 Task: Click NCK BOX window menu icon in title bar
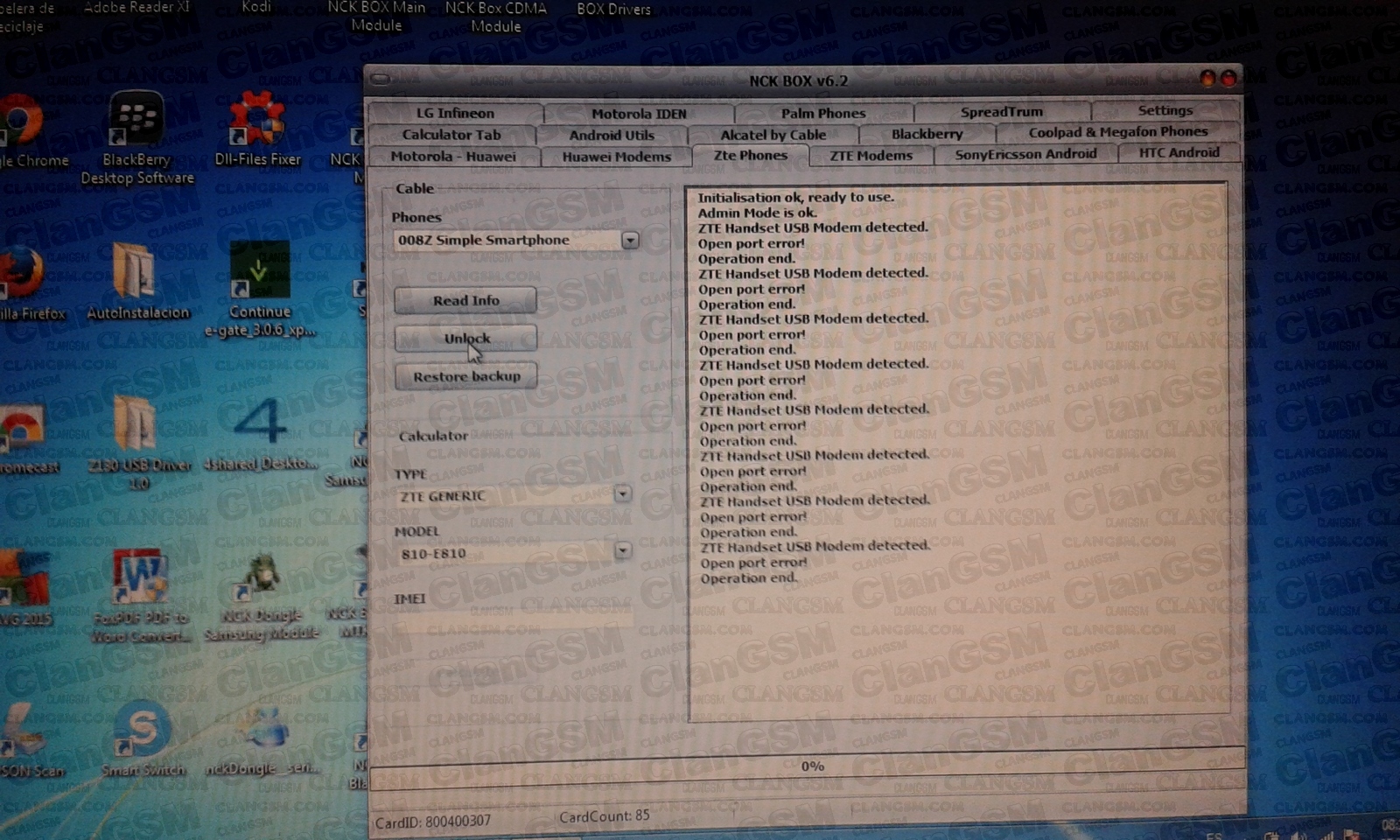(380, 80)
